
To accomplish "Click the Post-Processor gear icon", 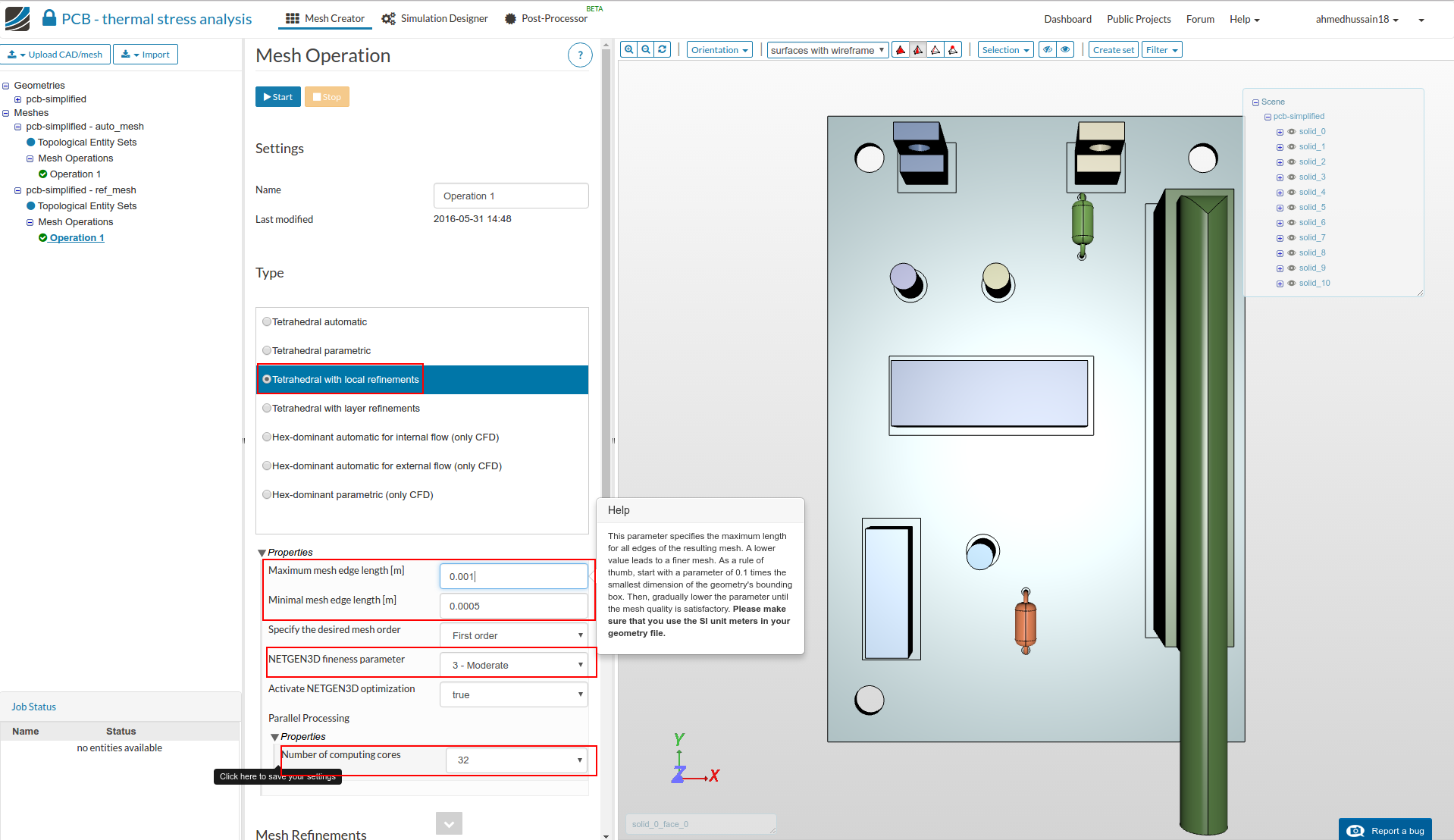I will pos(510,19).
